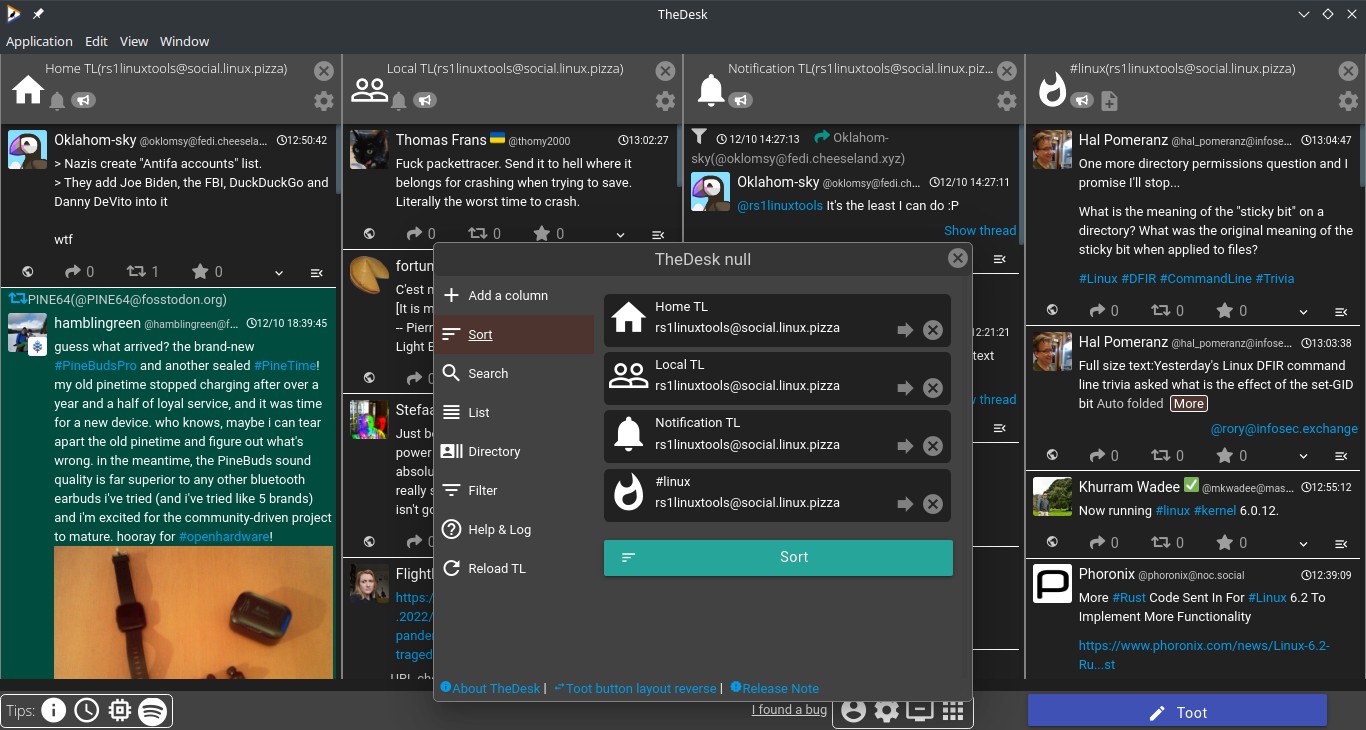Screen dimensions: 1366x730
Task: Open the About TheDesk link
Action: pyautogui.click(x=490, y=688)
